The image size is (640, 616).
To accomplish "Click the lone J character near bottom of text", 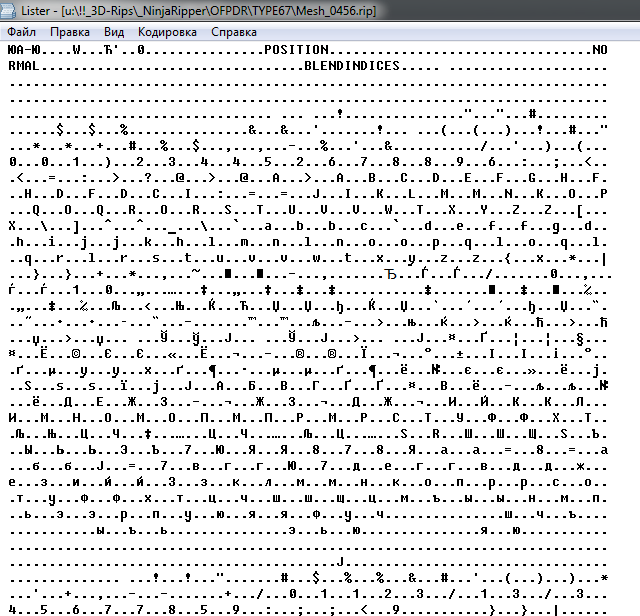I will 343,562.
